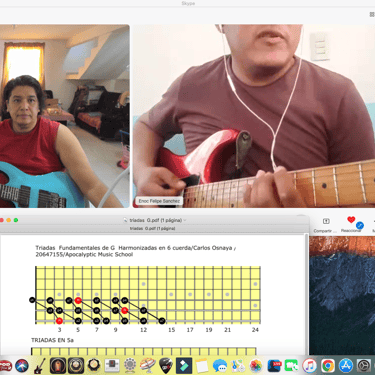This screenshot has width=375, height=375.
Task: Click the red note dot at fret 3
Action: [59, 321]
